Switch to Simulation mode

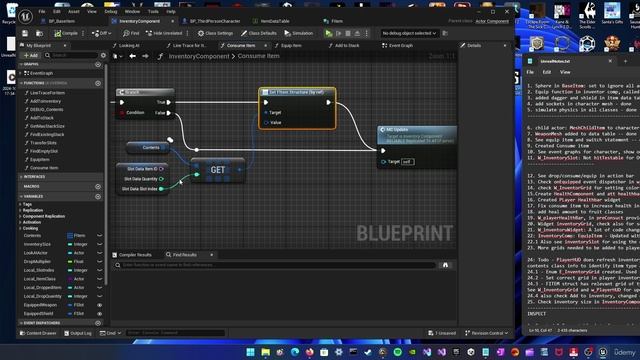[x=298, y=33]
